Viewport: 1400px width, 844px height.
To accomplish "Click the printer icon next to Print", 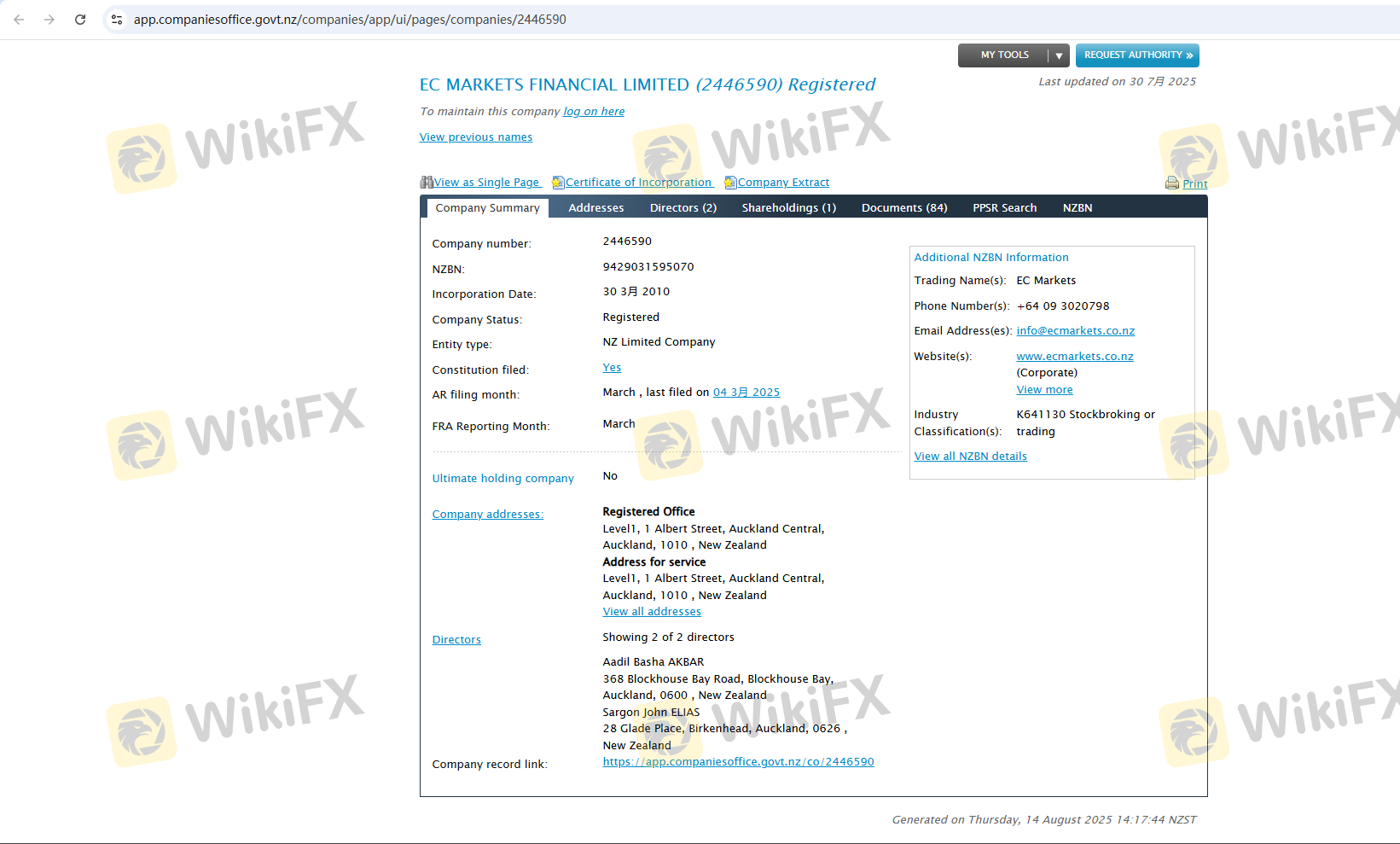I will point(1172,183).
